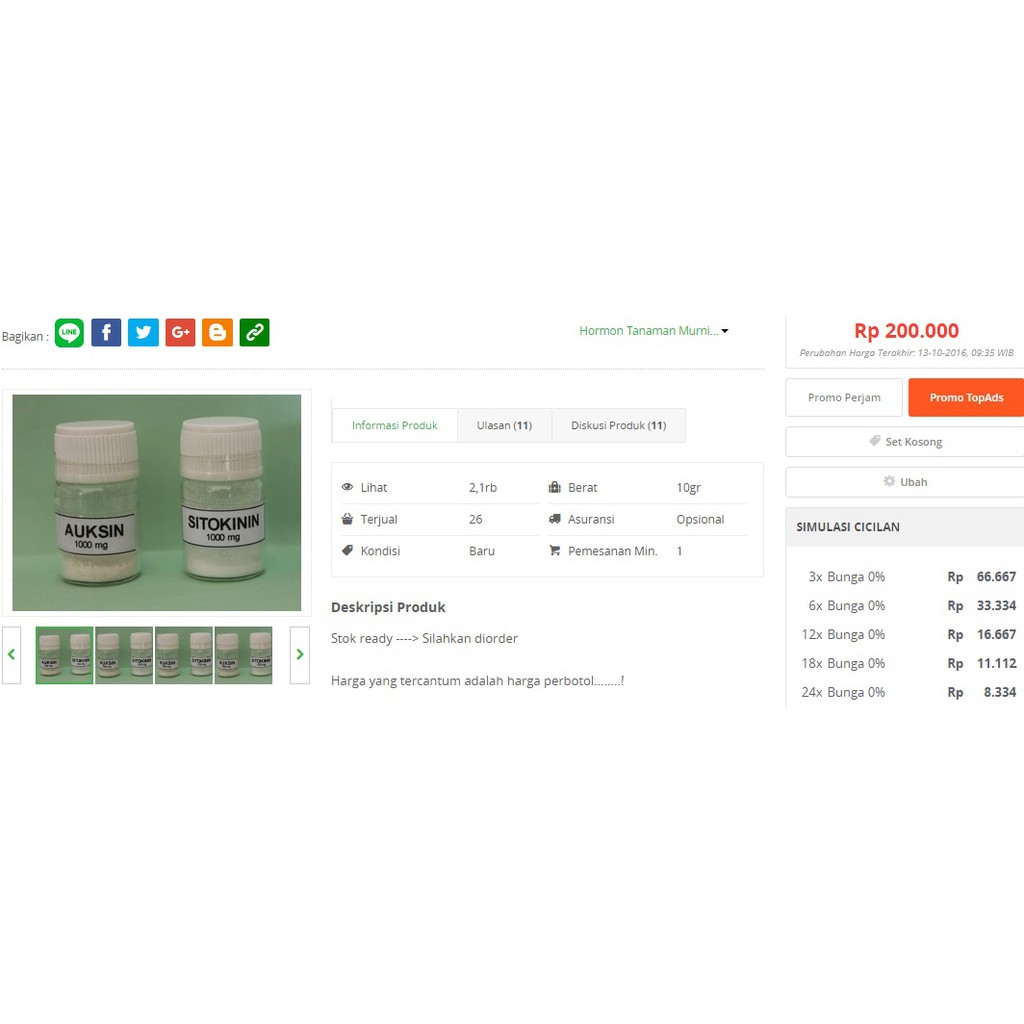Viewport: 1024px width, 1024px height.
Task: Click the previous thumbnails left arrow
Action: coord(12,655)
